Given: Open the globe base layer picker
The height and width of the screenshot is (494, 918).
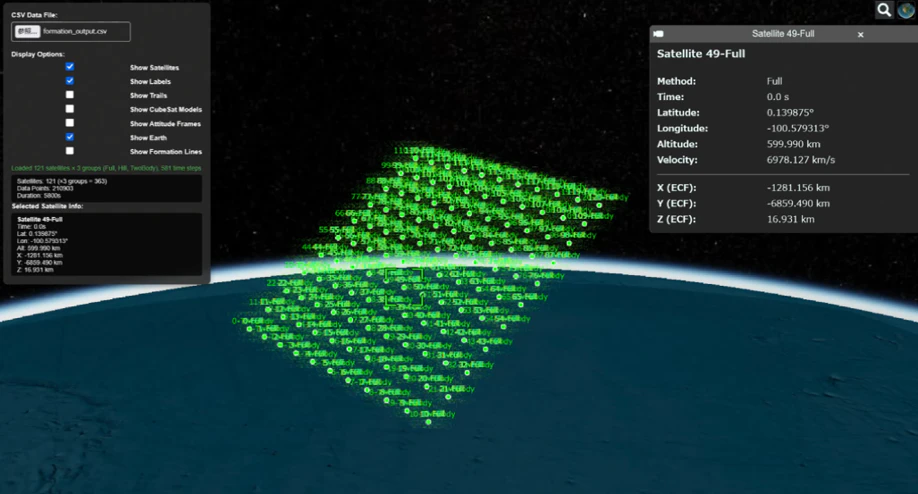Looking at the screenshot, I should tap(906, 10).
